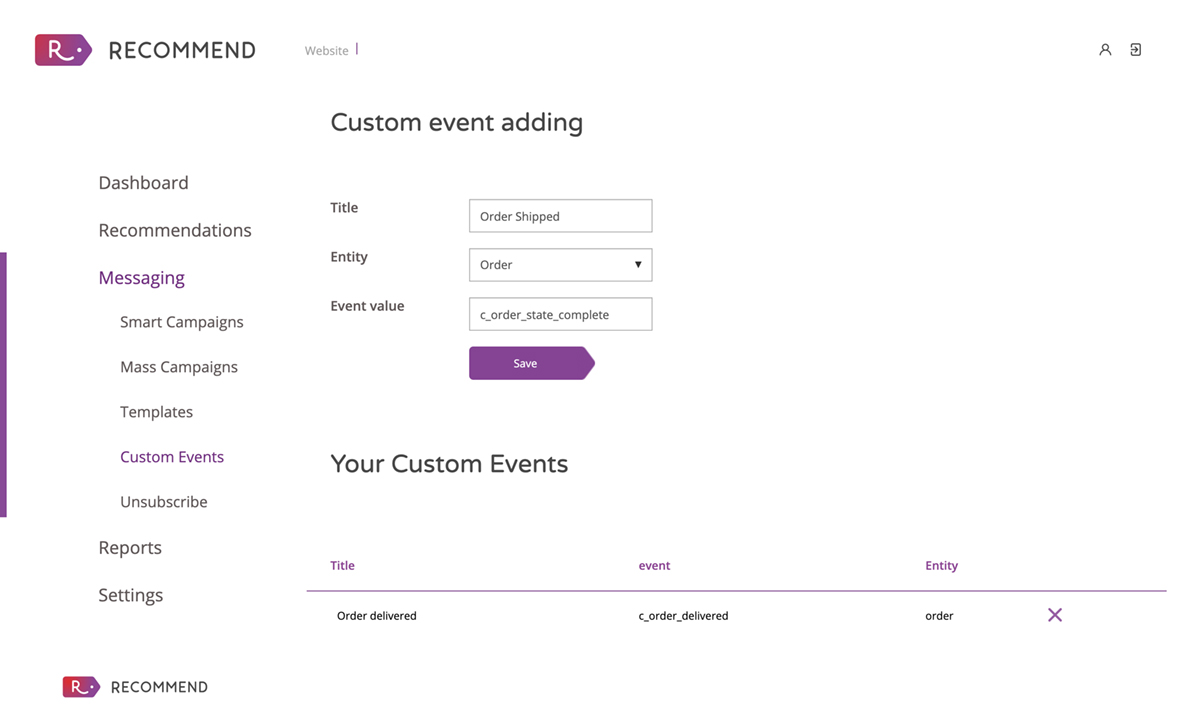The width and height of the screenshot is (1200, 728).
Task: Navigate to Mass Campaigns
Action: (179, 367)
